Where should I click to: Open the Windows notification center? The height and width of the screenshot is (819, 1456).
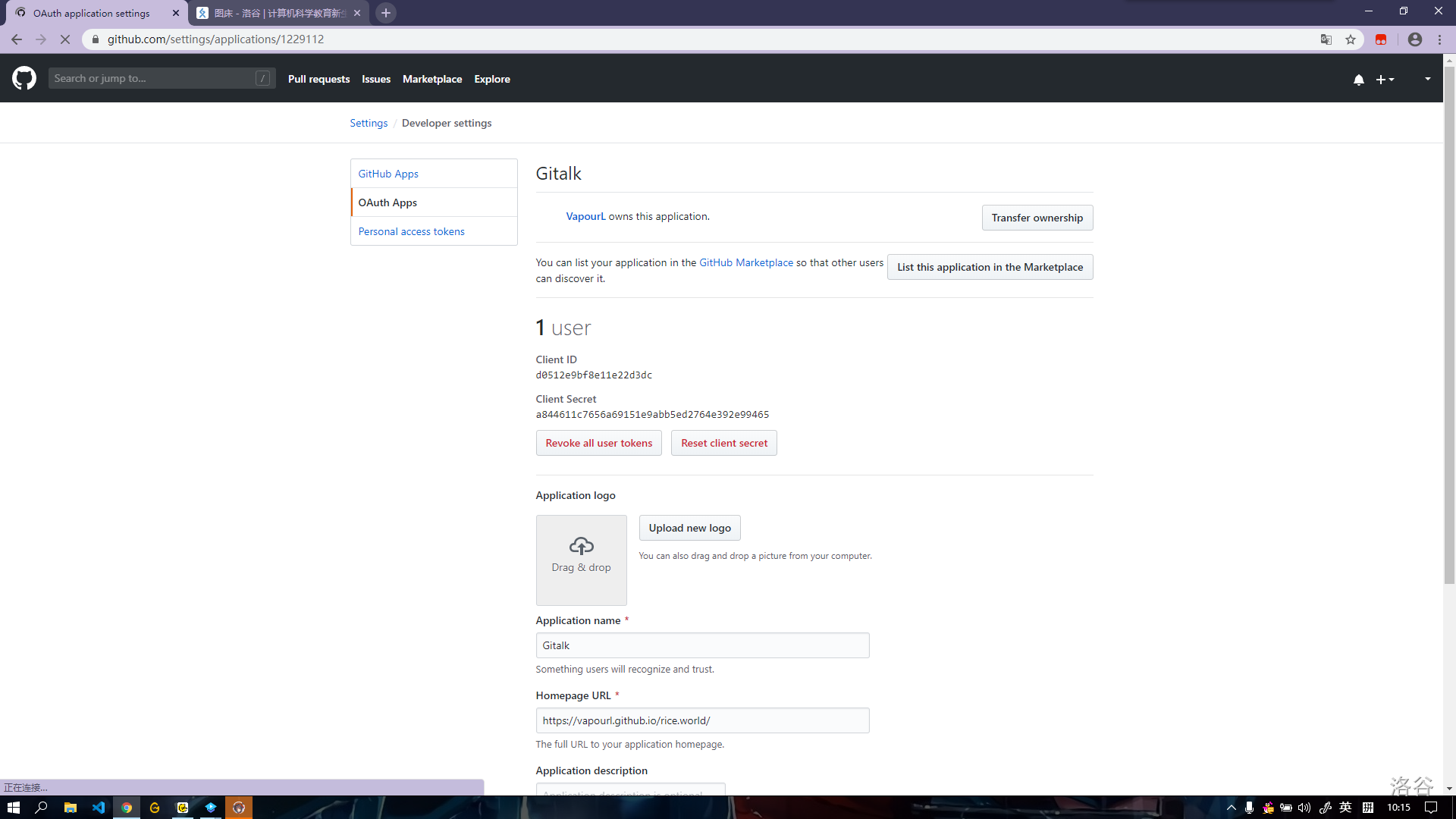click(x=1431, y=808)
